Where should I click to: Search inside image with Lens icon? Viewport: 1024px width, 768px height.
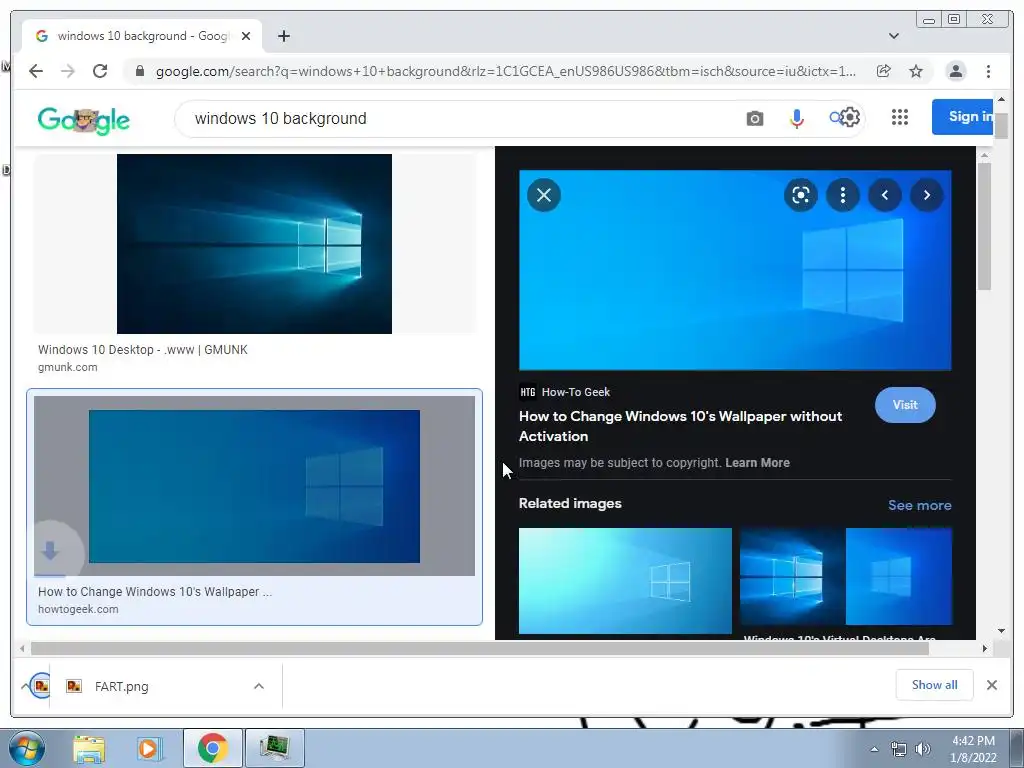coord(801,195)
